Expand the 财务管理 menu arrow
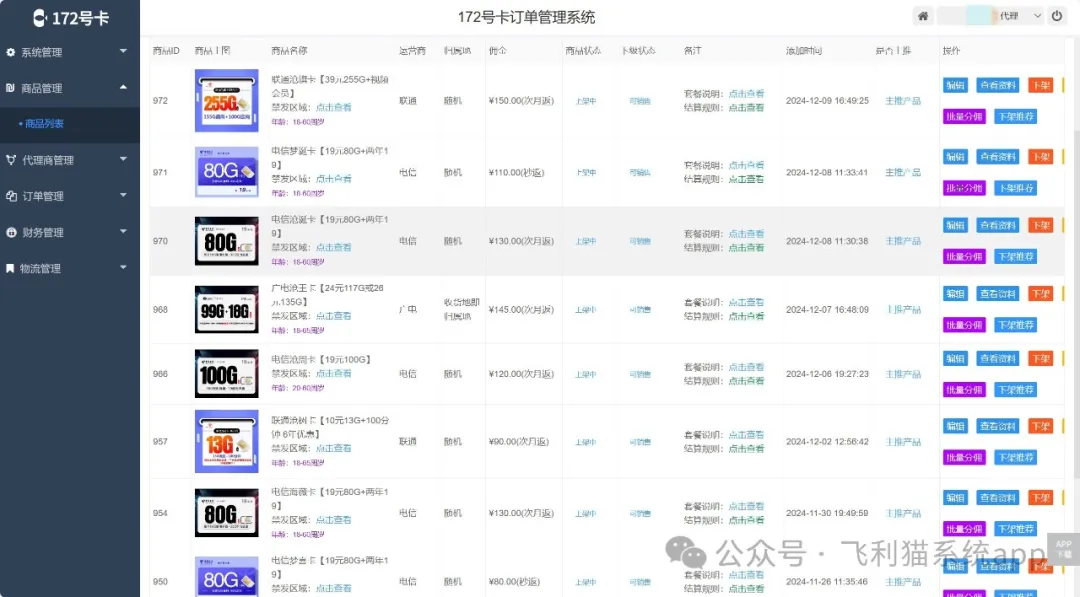This screenshot has height=597, width=1080. (x=123, y=231)
